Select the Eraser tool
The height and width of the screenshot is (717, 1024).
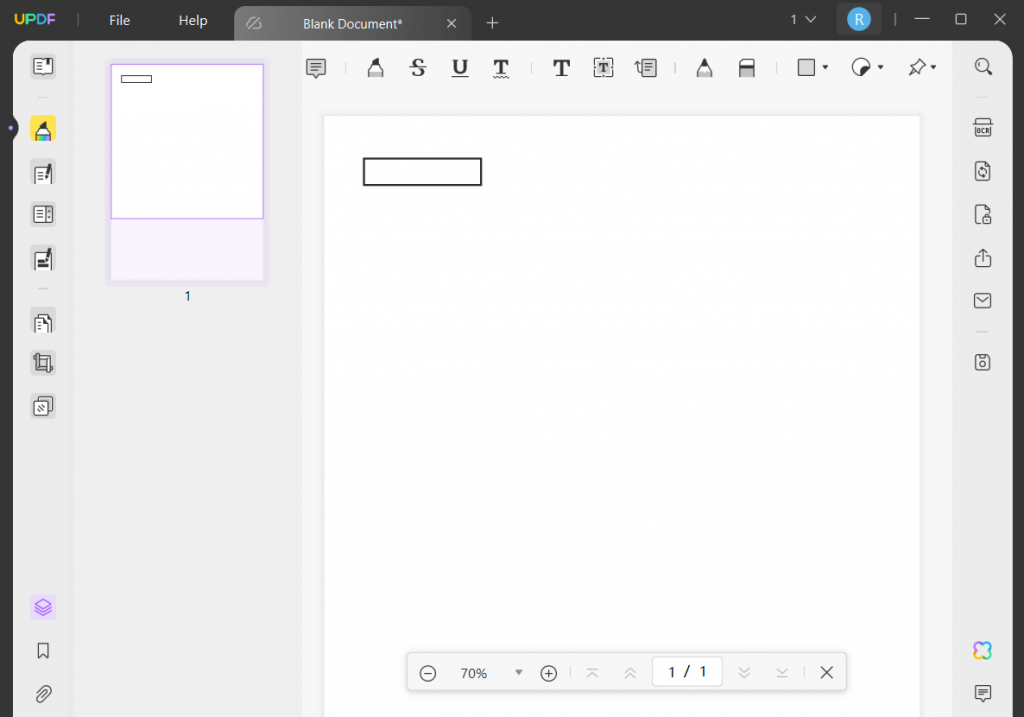747,67
